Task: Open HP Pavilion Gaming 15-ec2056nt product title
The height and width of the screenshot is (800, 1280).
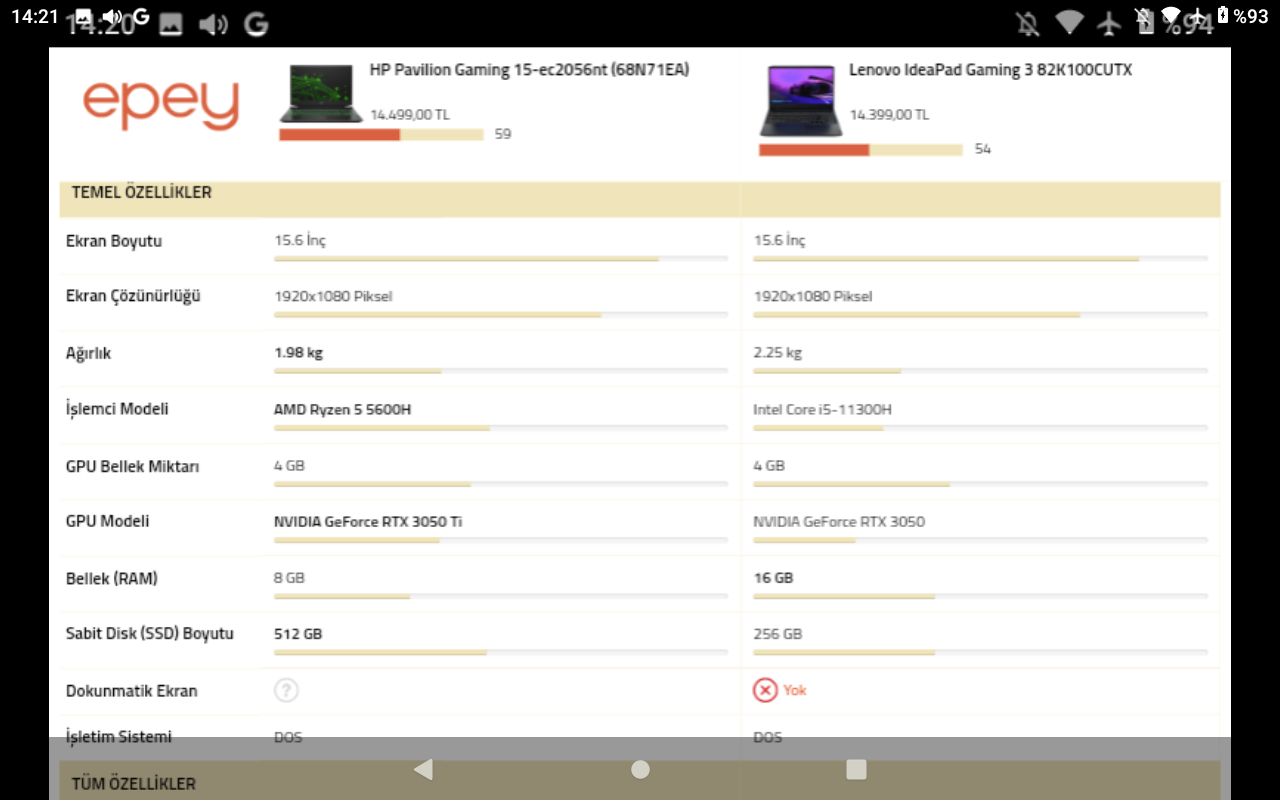Action: pyautogui.click(x=529, y=70)
